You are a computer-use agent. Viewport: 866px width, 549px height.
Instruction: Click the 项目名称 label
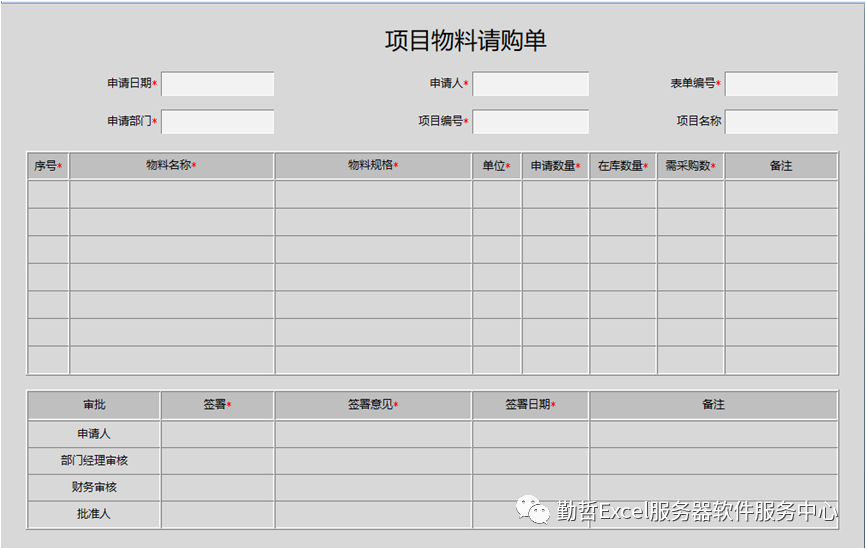699,121
